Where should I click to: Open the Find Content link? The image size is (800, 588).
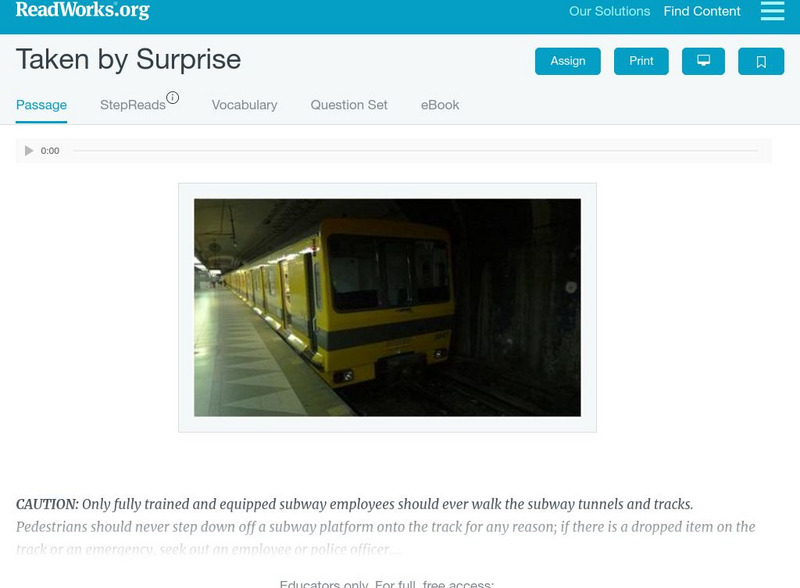[x=702, y=11]
